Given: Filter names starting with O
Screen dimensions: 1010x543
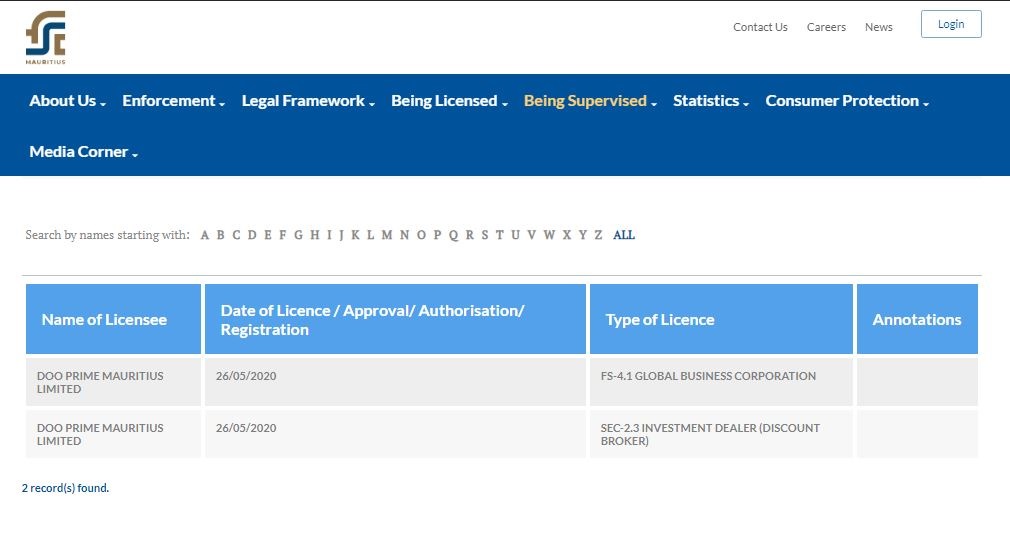Looking at the screenshot, I should pos(421,235).
